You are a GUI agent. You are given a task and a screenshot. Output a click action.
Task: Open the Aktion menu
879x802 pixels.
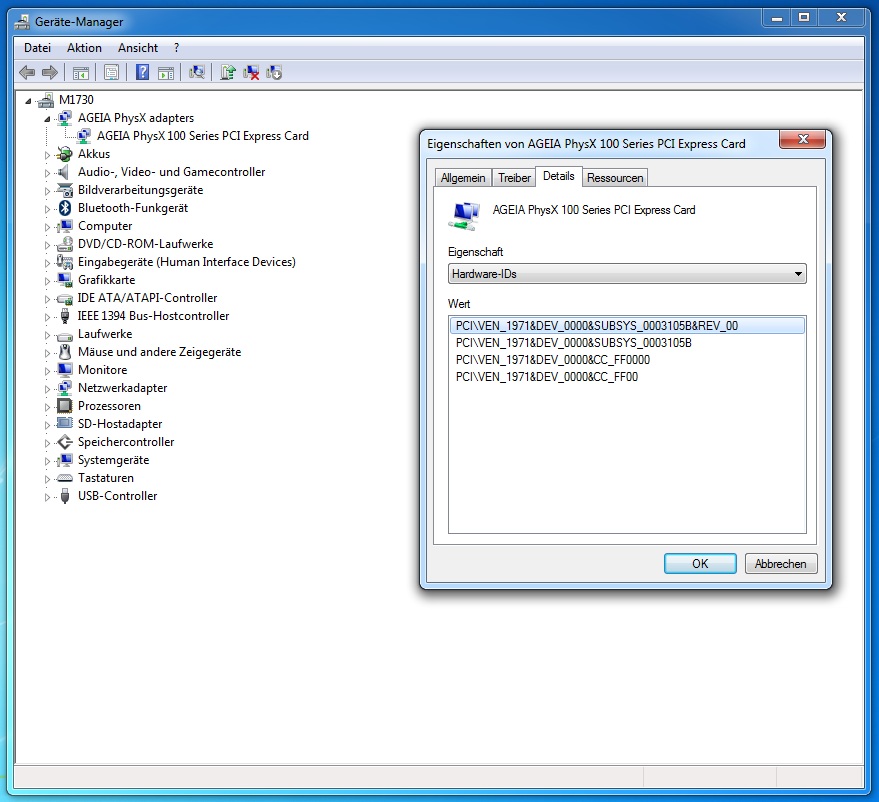point(84,48)
